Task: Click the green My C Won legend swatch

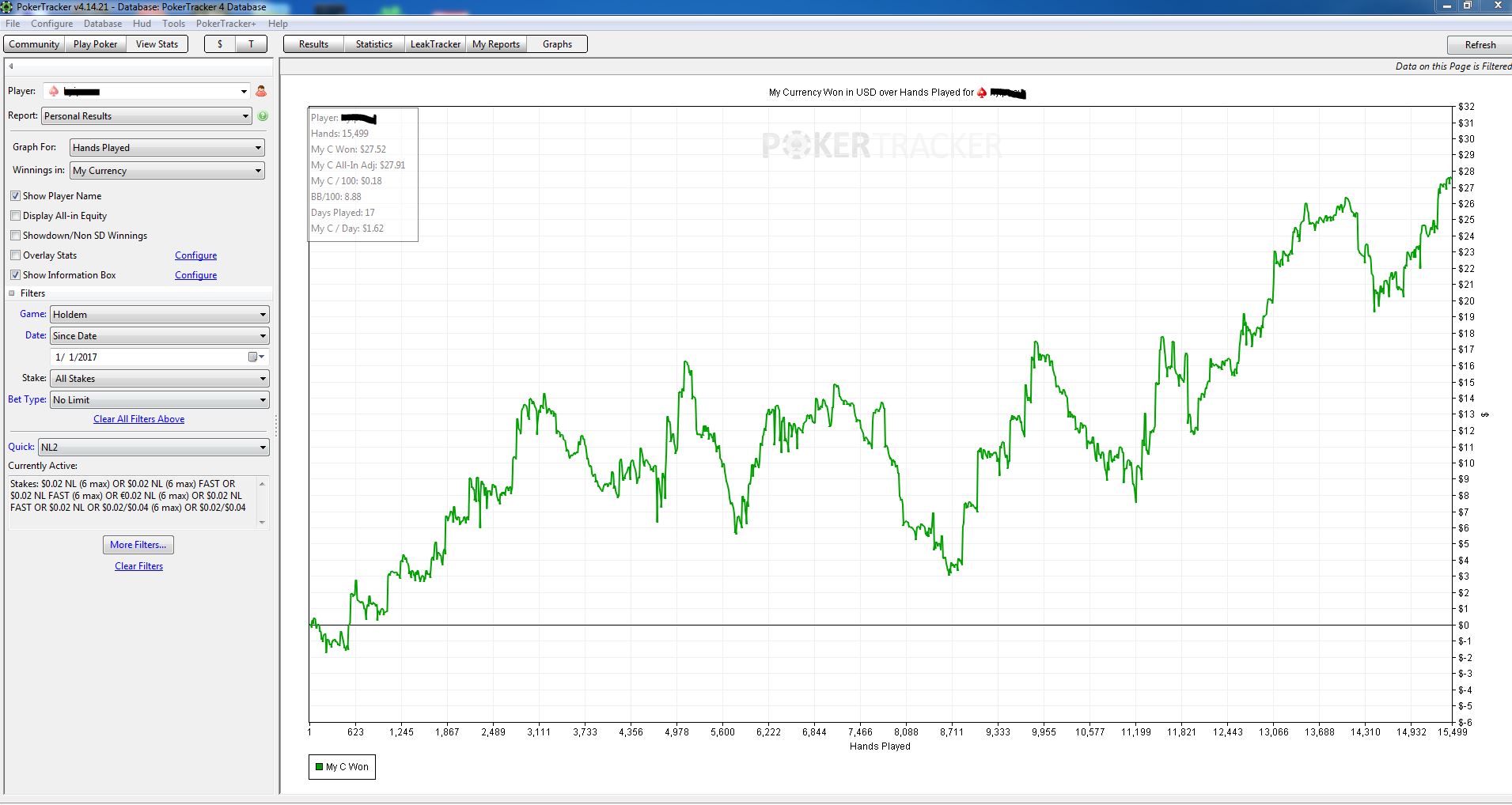Action: pos(319,766)
